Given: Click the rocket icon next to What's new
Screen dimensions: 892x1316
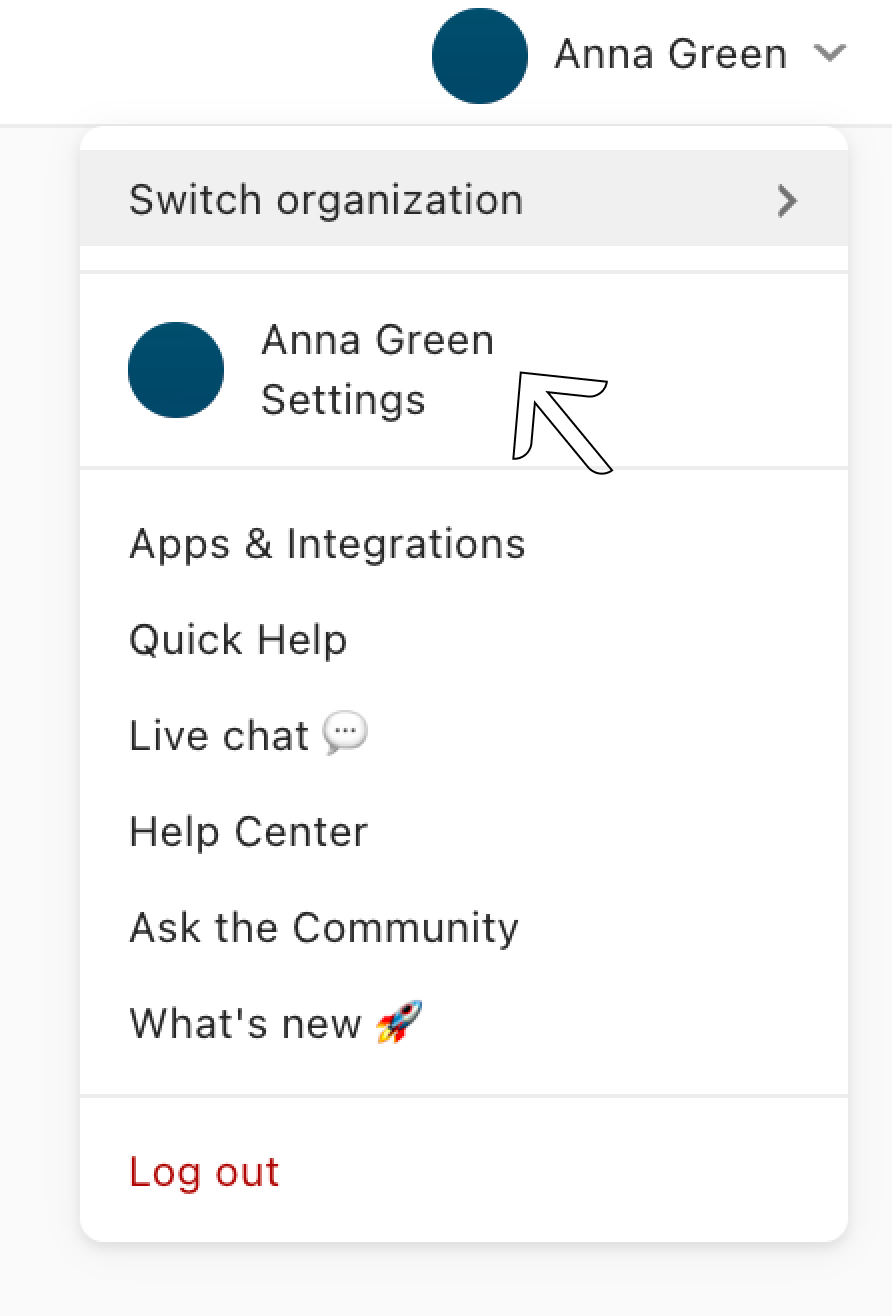Looking at the screenshot, I should tap(400, 1023).
